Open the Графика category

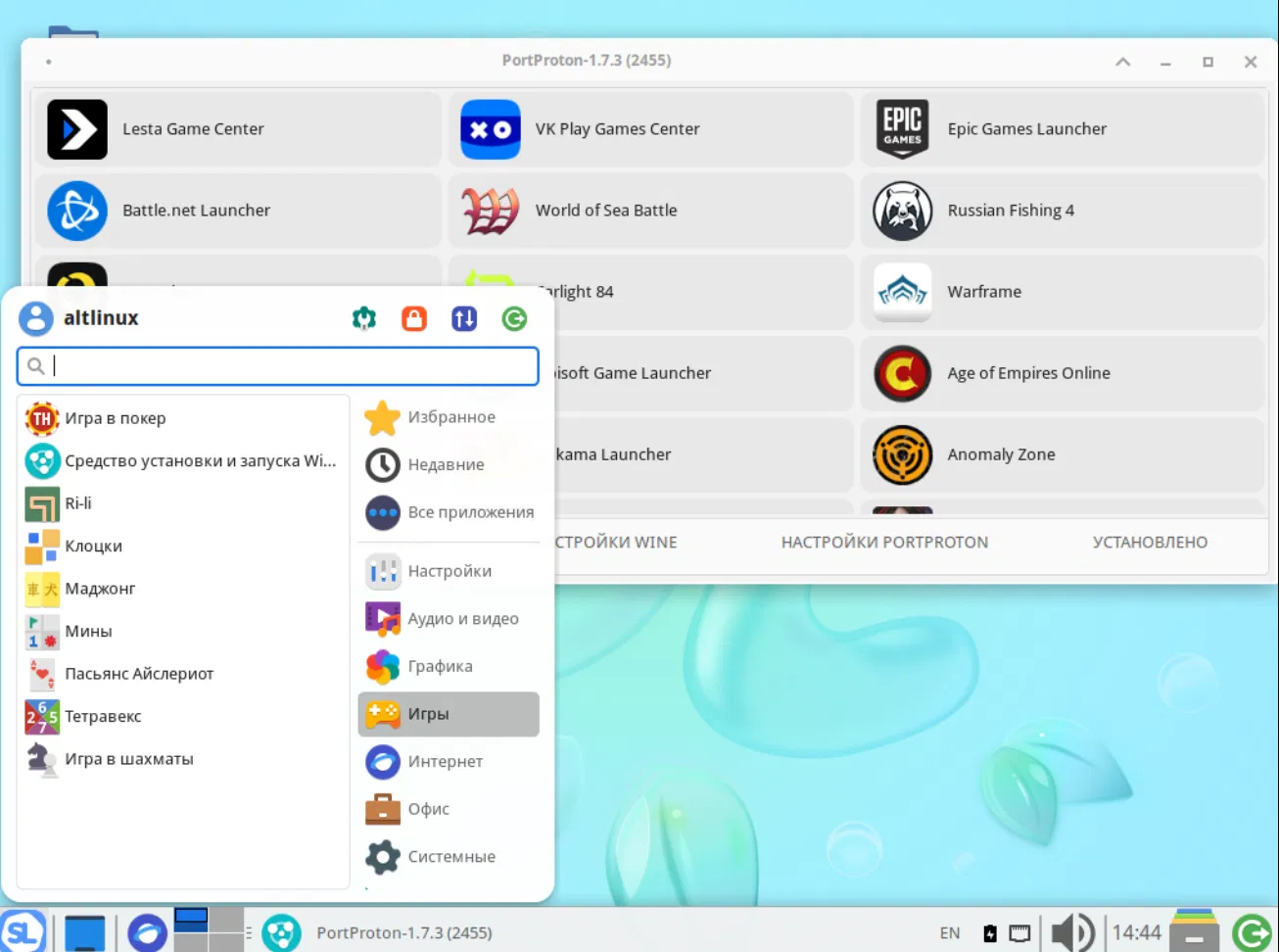pyautogui.click(x=450, y=666)
